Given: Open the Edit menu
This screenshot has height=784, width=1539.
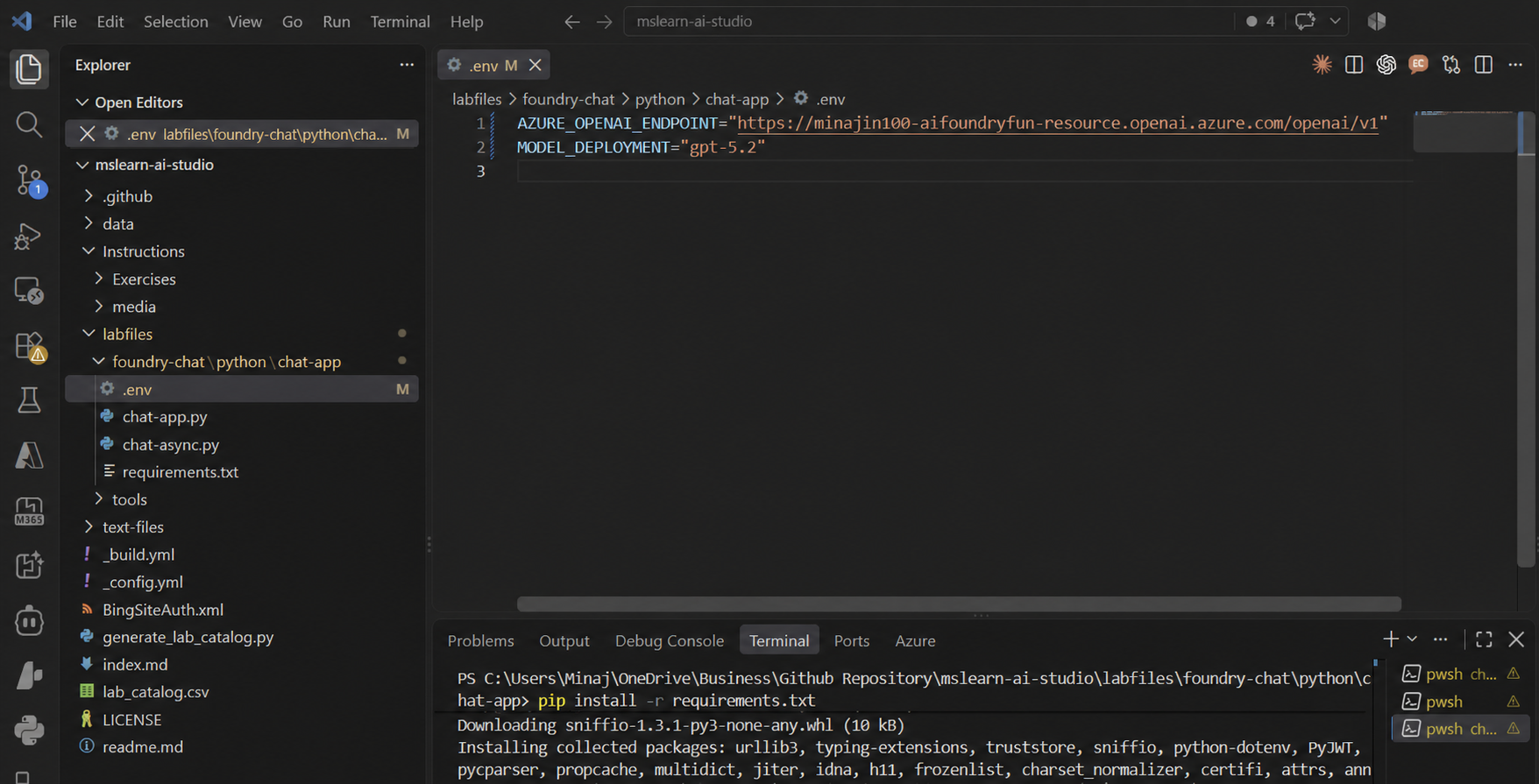Looking at the screenshot, I should click(110, 22).
